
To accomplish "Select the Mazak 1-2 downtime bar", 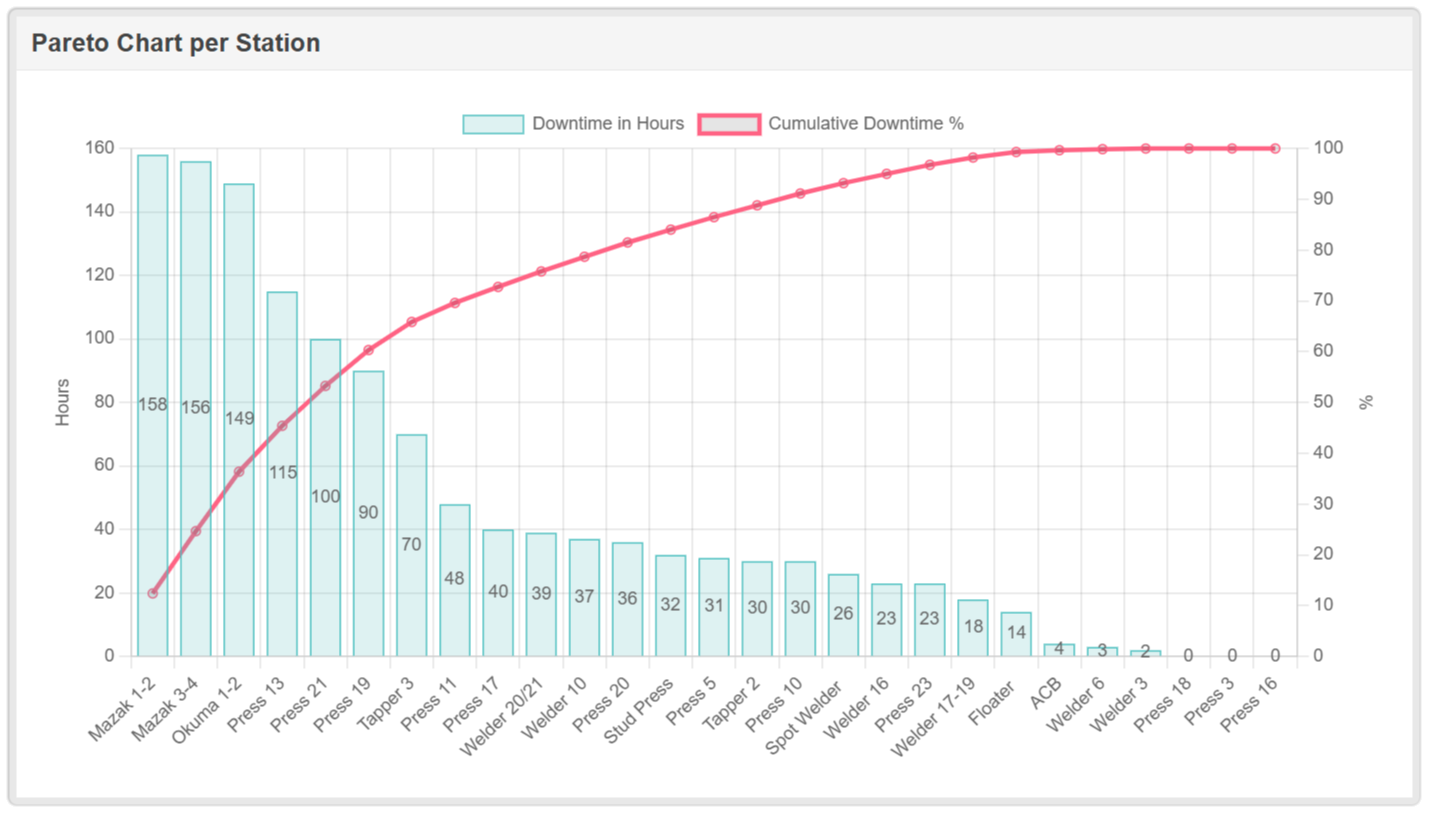I will tap(151, 400).
